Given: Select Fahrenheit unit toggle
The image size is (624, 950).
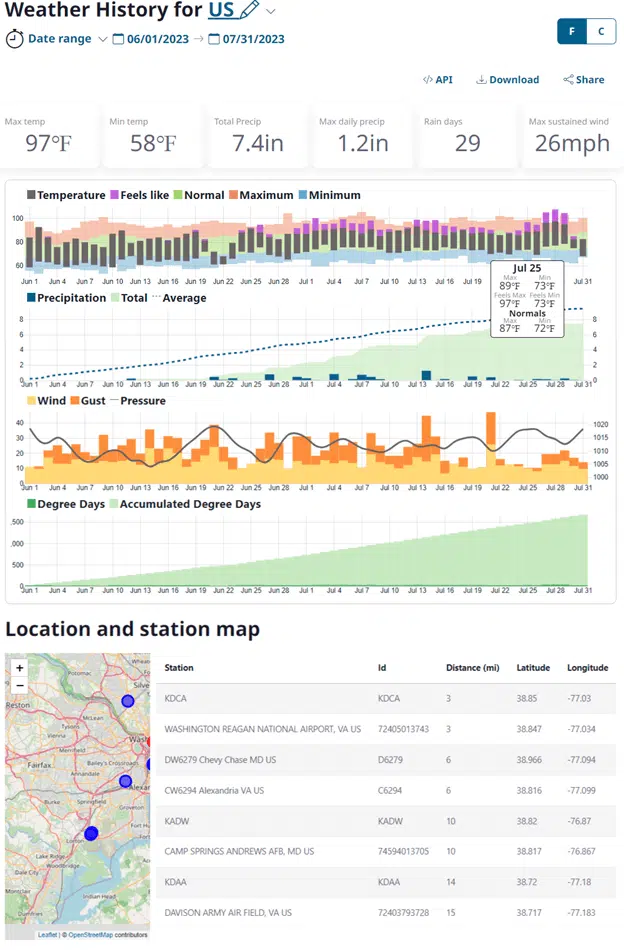Looking at the screenshot, I should [x=572, y=31].
